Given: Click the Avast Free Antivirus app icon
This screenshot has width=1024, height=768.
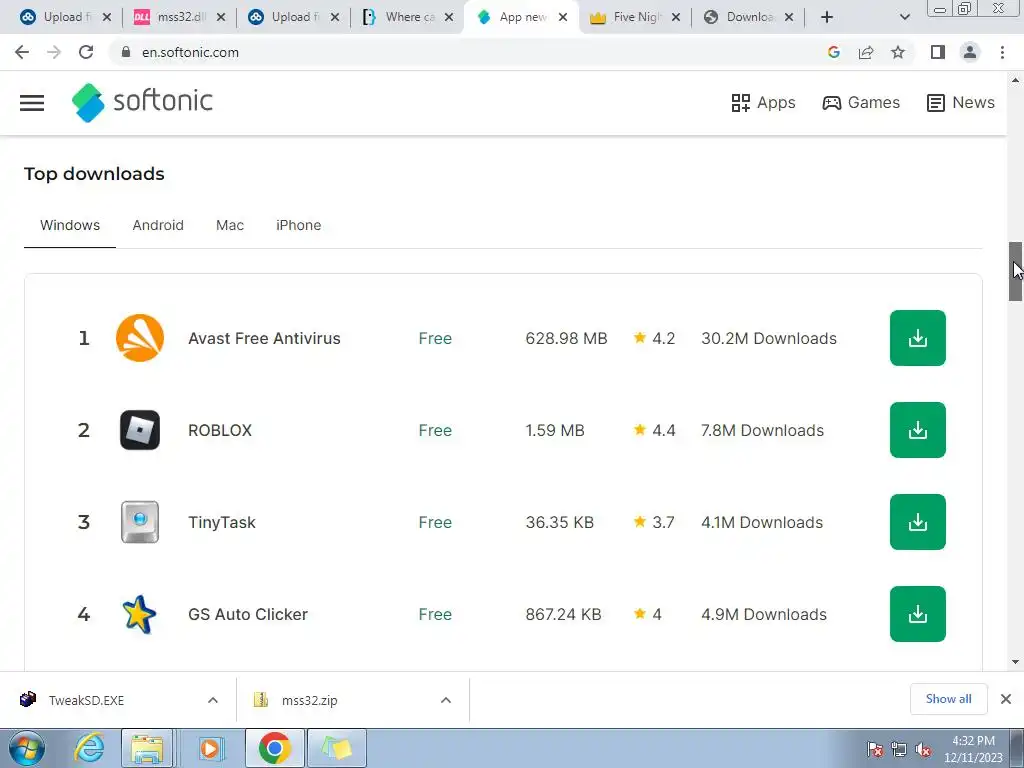Looking at the screenshot, I should pos(140,338).
